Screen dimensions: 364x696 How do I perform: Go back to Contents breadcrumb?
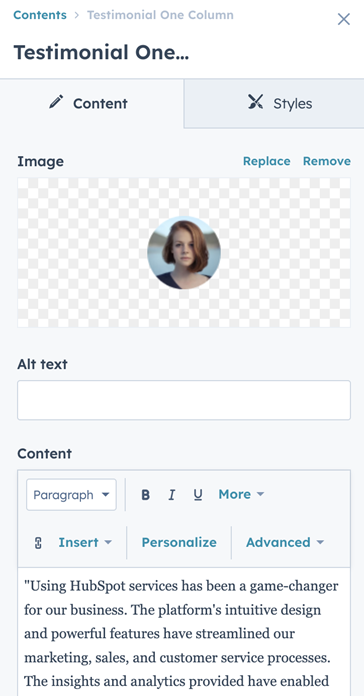point(40,15)
